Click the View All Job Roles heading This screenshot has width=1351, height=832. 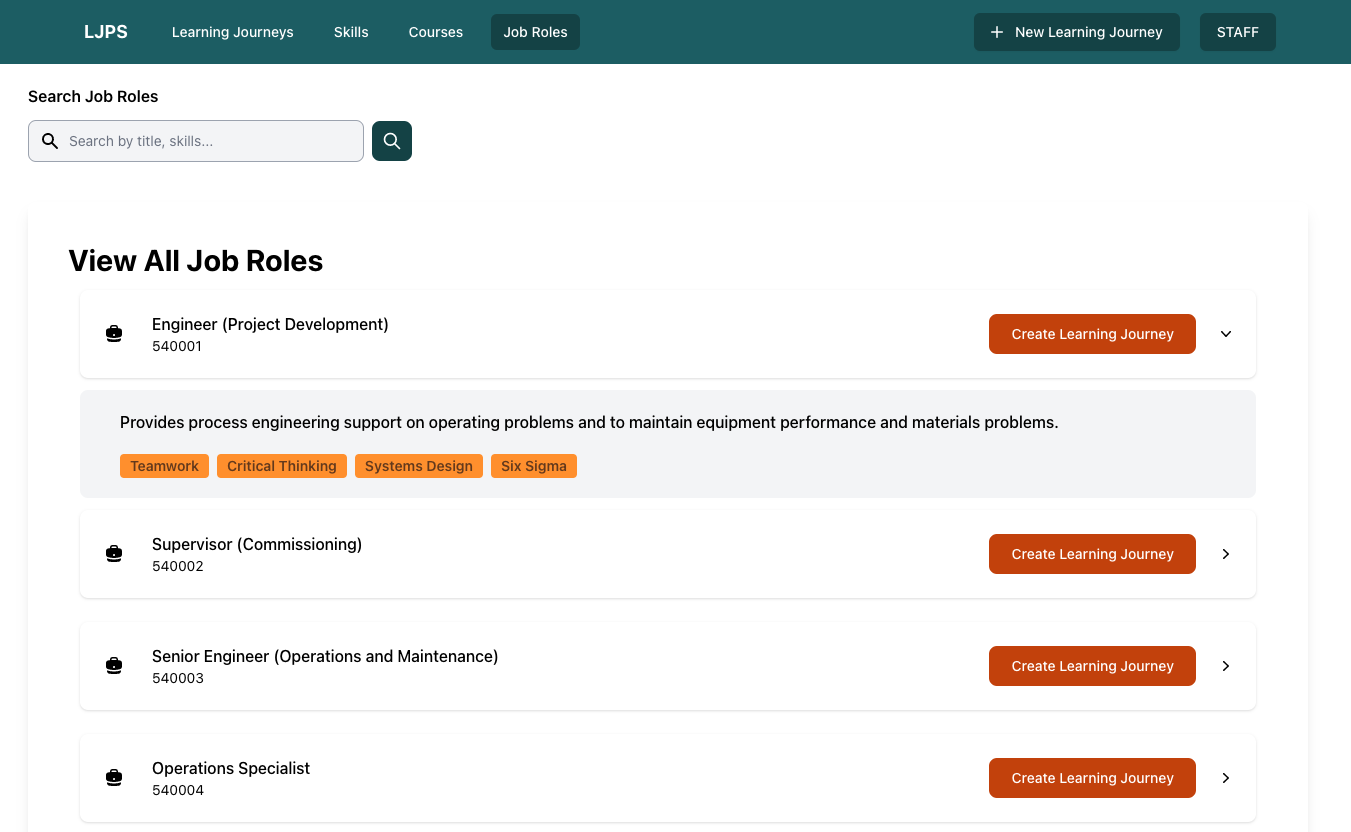pyautogui.click(x=196, y=261)
